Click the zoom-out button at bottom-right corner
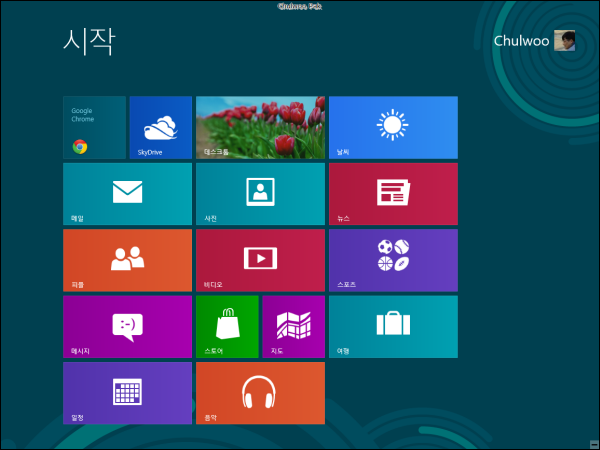This screenshot has width=600, height=450. [x=594, y=444]
